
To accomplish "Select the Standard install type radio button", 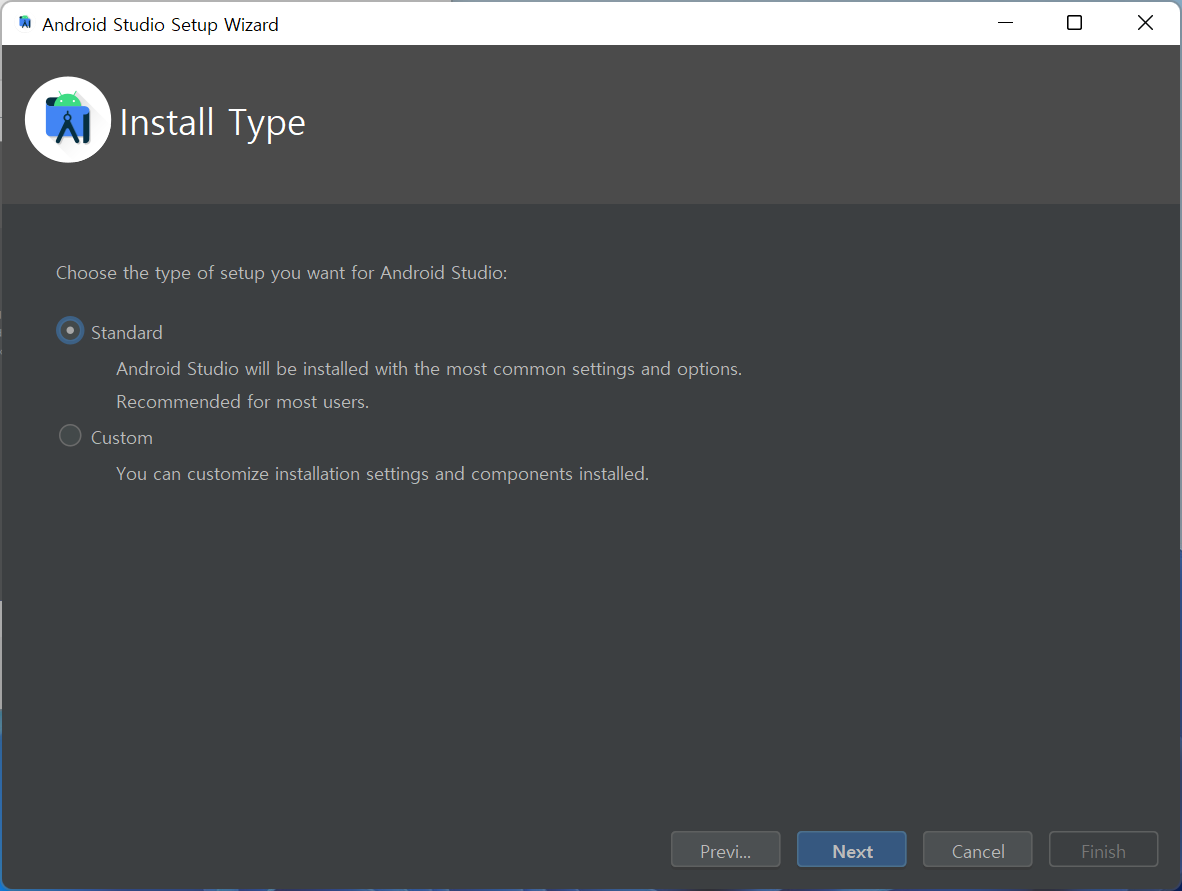I will (70, 331).
